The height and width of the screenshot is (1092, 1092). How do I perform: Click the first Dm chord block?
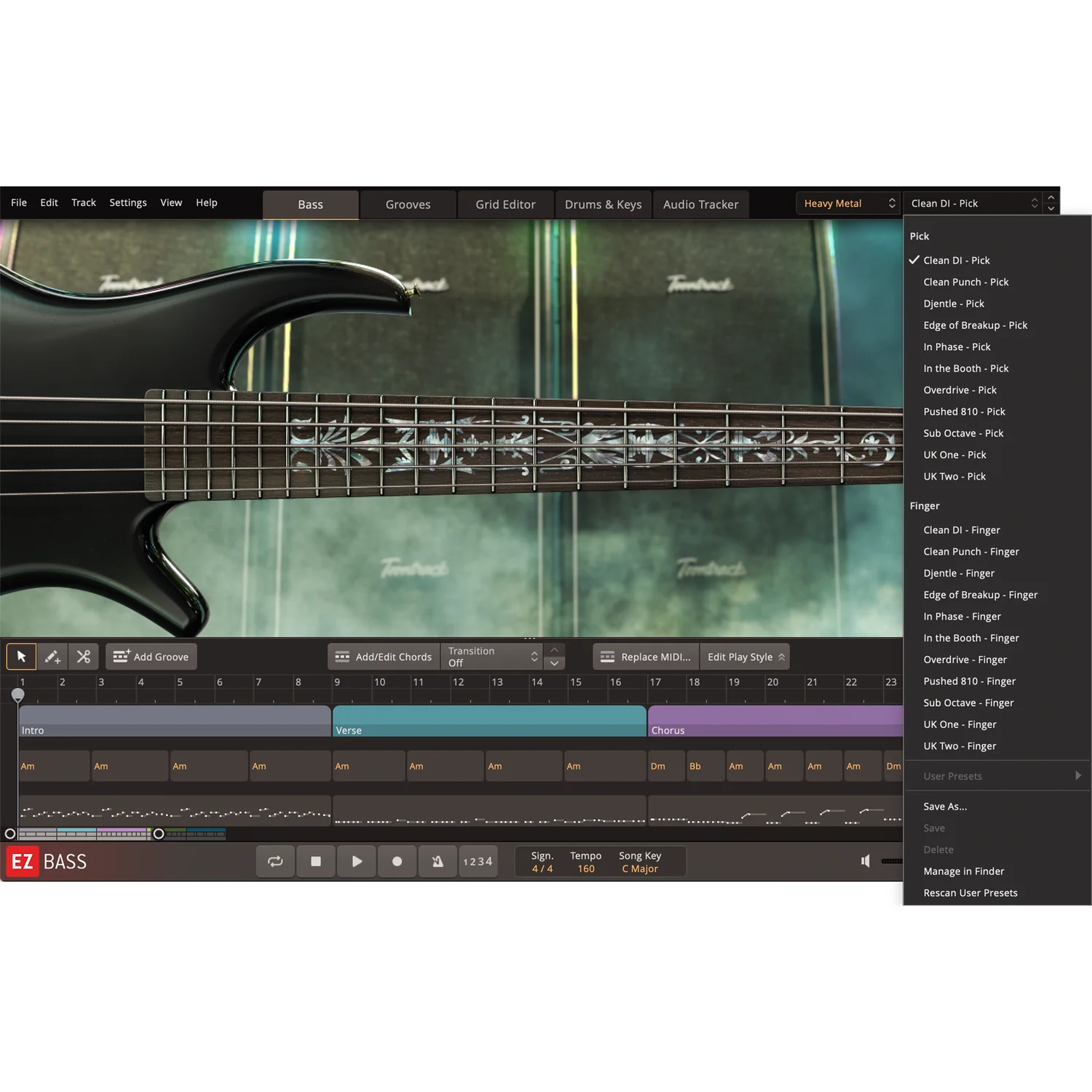[x=666, y=767]
